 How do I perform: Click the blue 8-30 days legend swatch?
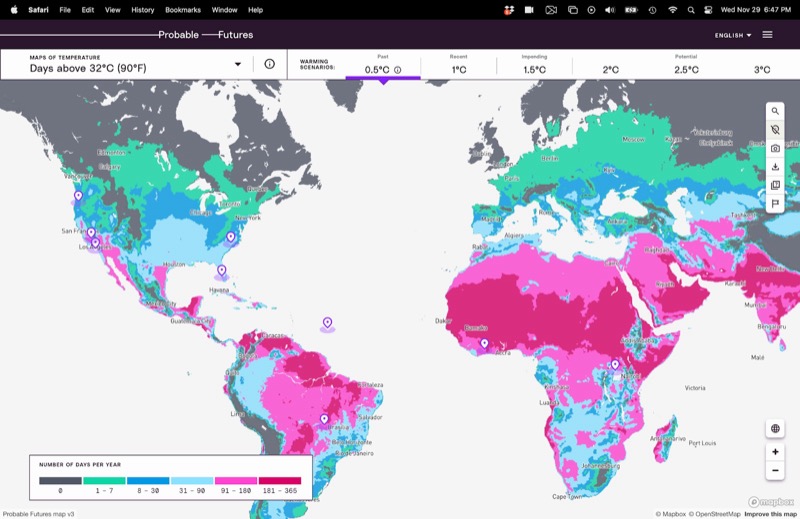[x=148, y=481]
